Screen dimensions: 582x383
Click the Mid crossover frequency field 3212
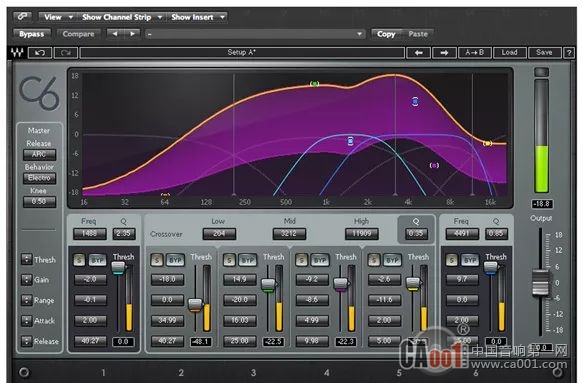(x=289, y=234)
